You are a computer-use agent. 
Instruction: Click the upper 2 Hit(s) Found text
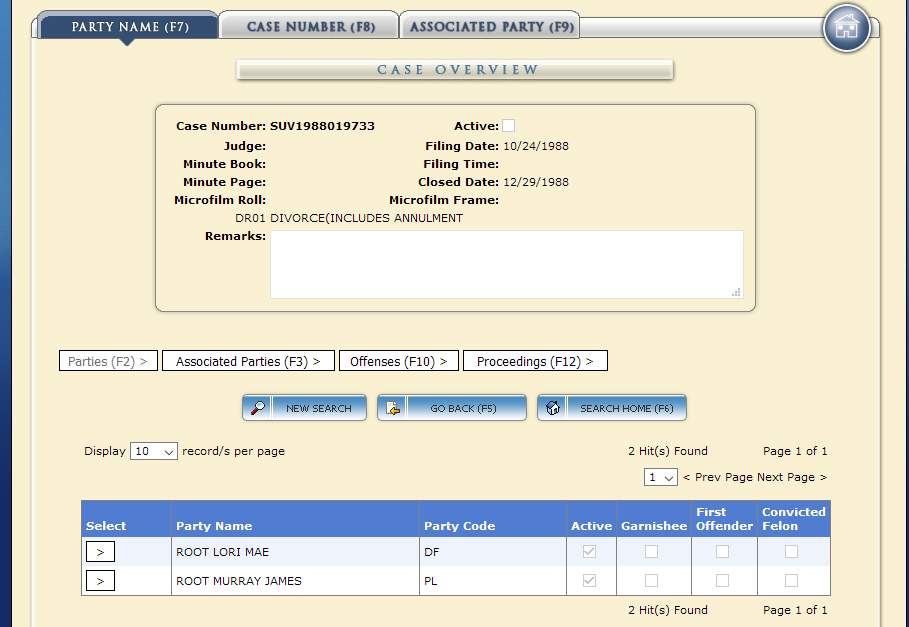pyautogui.click(x=668, y=451)
